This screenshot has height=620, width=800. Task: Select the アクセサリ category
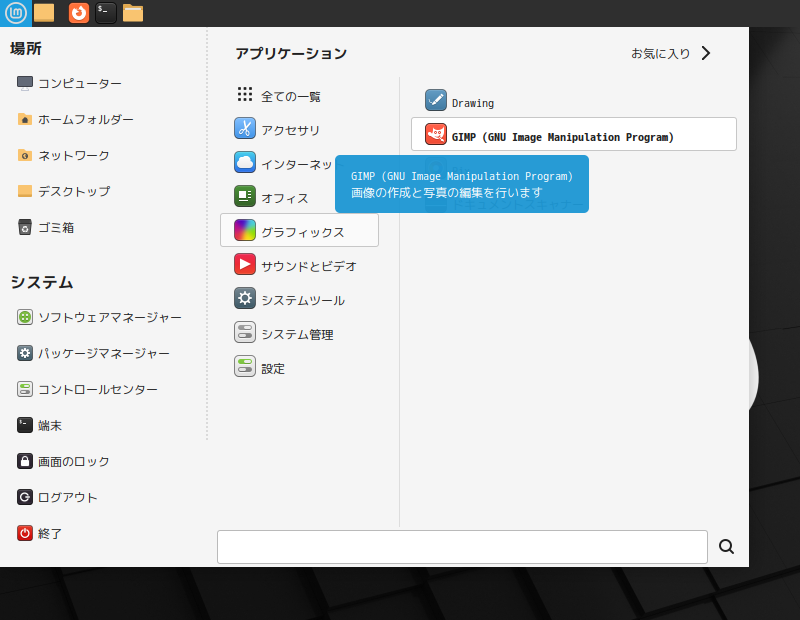[299, 129]
